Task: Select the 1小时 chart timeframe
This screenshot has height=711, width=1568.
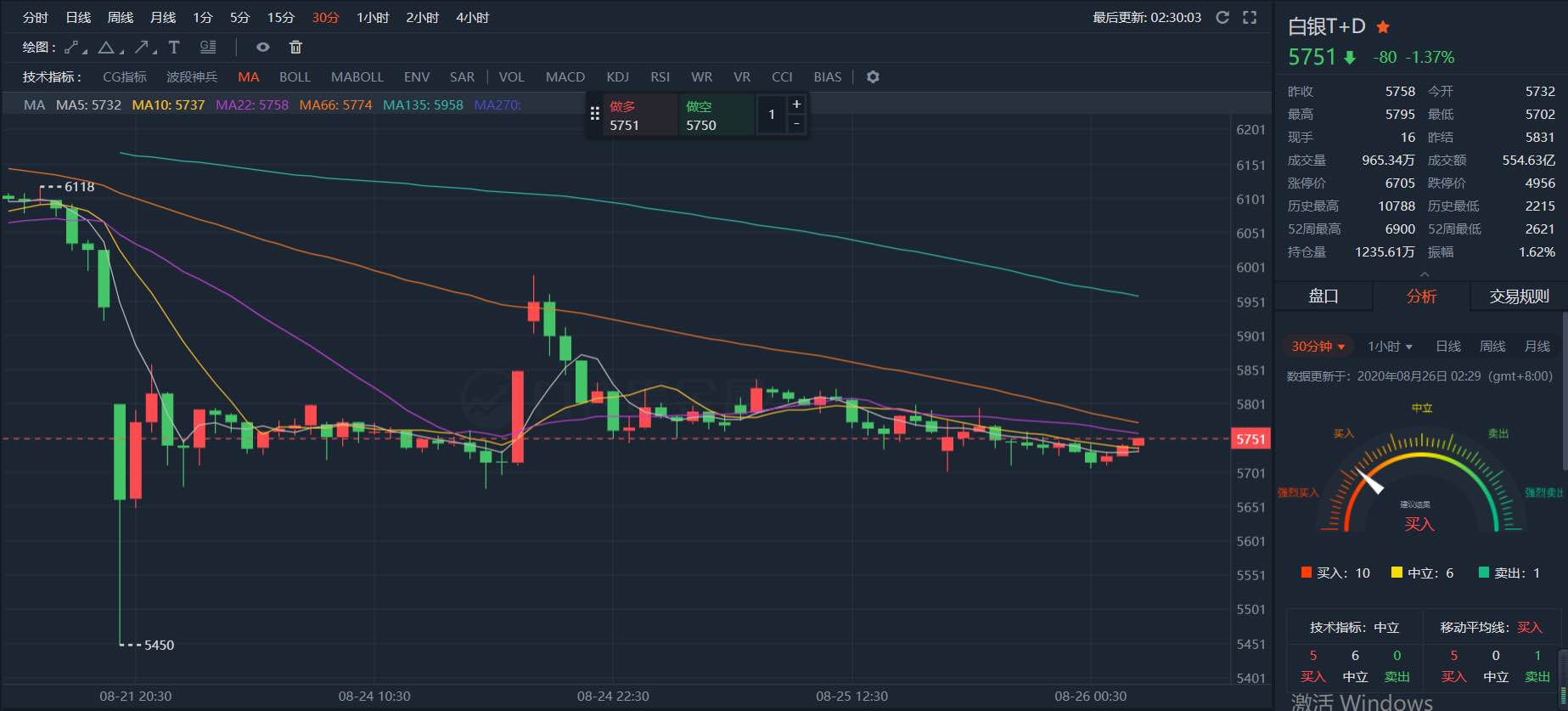Action: pyautogui.click(x=373, y=17)
